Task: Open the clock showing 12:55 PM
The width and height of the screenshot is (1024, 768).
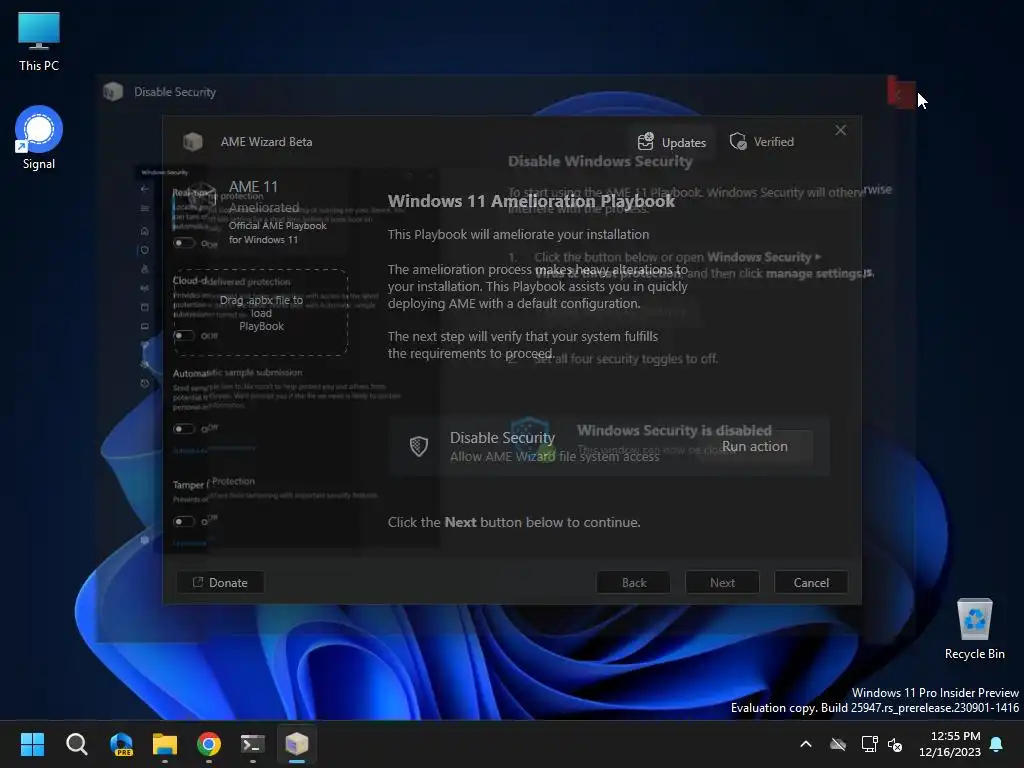Action: pyautogui.click(x=950, y=744)
